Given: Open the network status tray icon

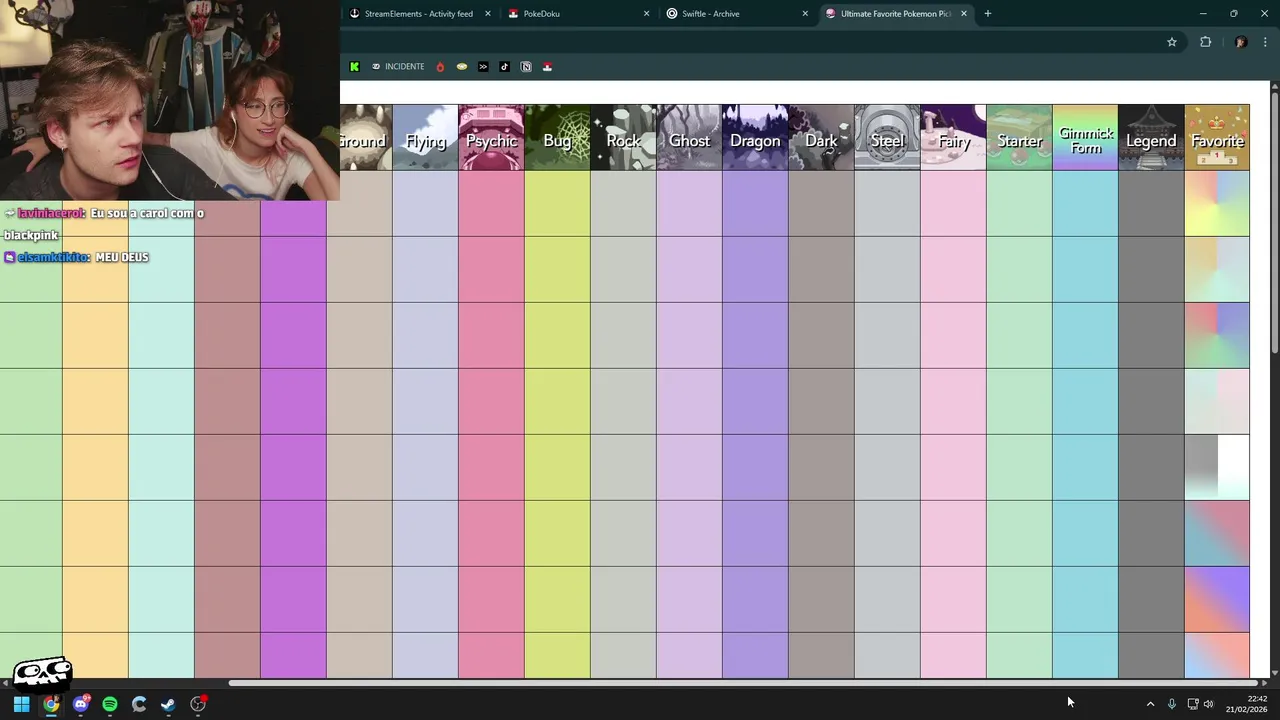Looking at the screenshot, I should 1192,704.
